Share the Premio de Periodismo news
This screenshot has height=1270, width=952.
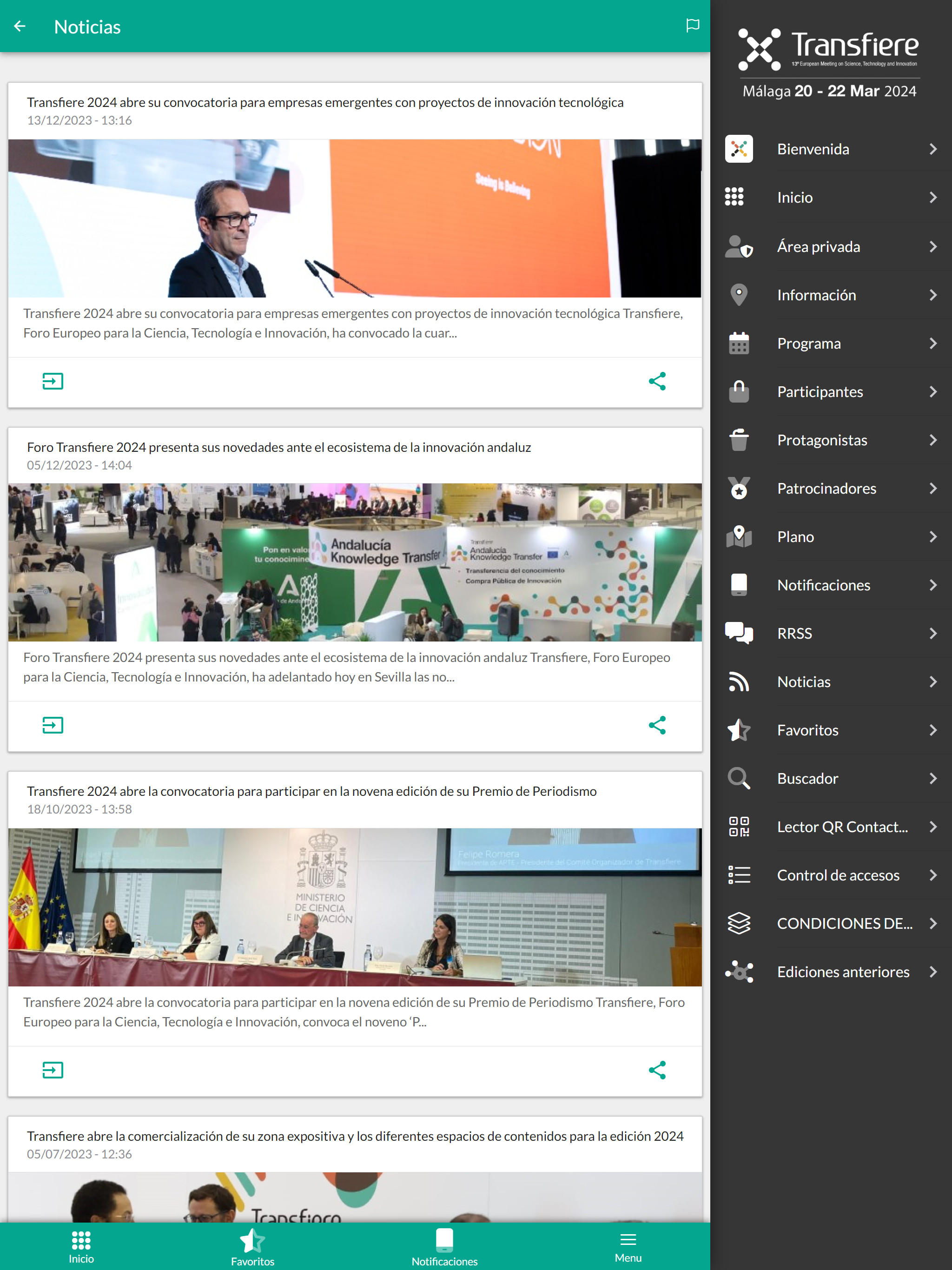[x=657, y=1070]
